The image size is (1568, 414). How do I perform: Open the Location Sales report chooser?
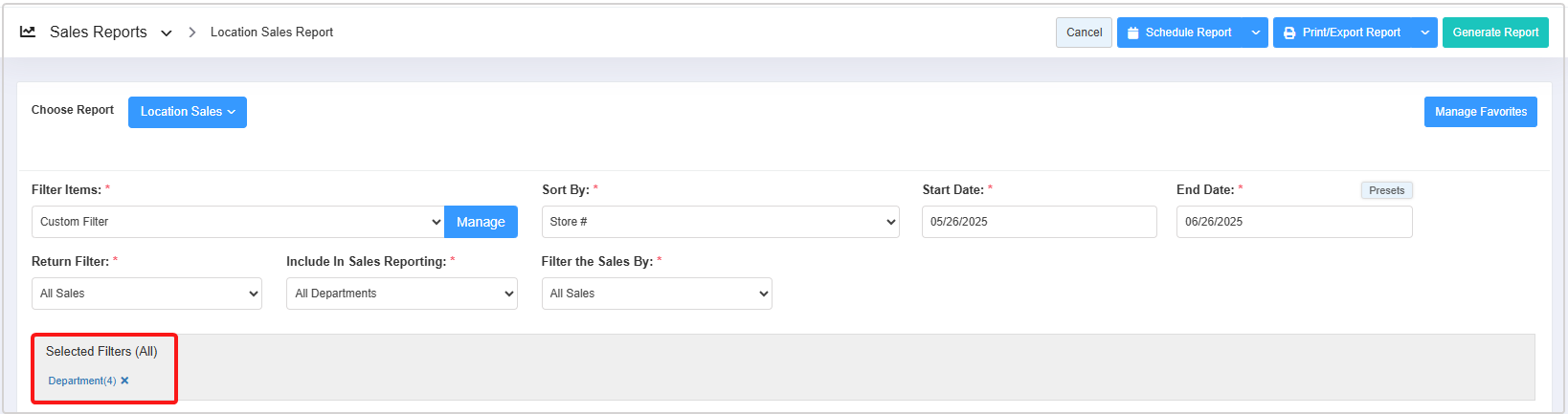tap(188, 112)
